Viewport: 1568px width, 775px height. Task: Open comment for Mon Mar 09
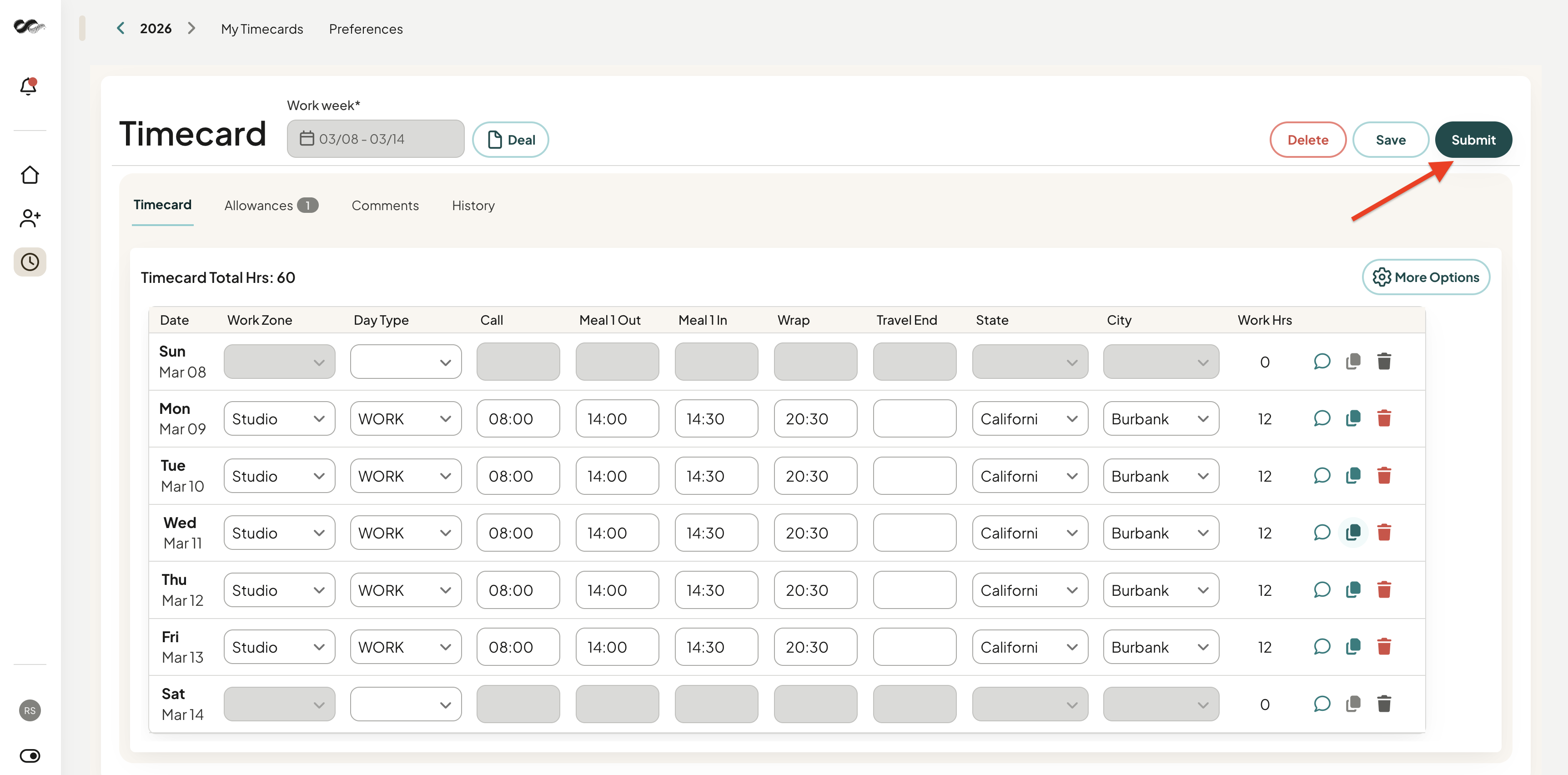tap(1322, 418)
